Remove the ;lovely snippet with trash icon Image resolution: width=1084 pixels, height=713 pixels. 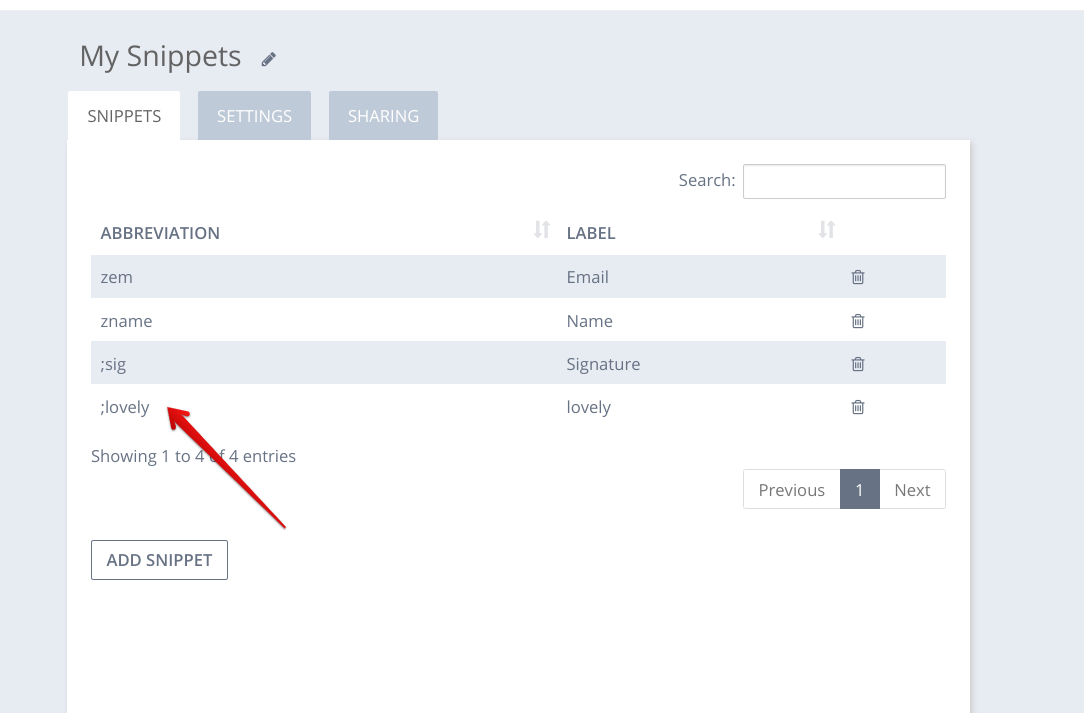[857, 407]
